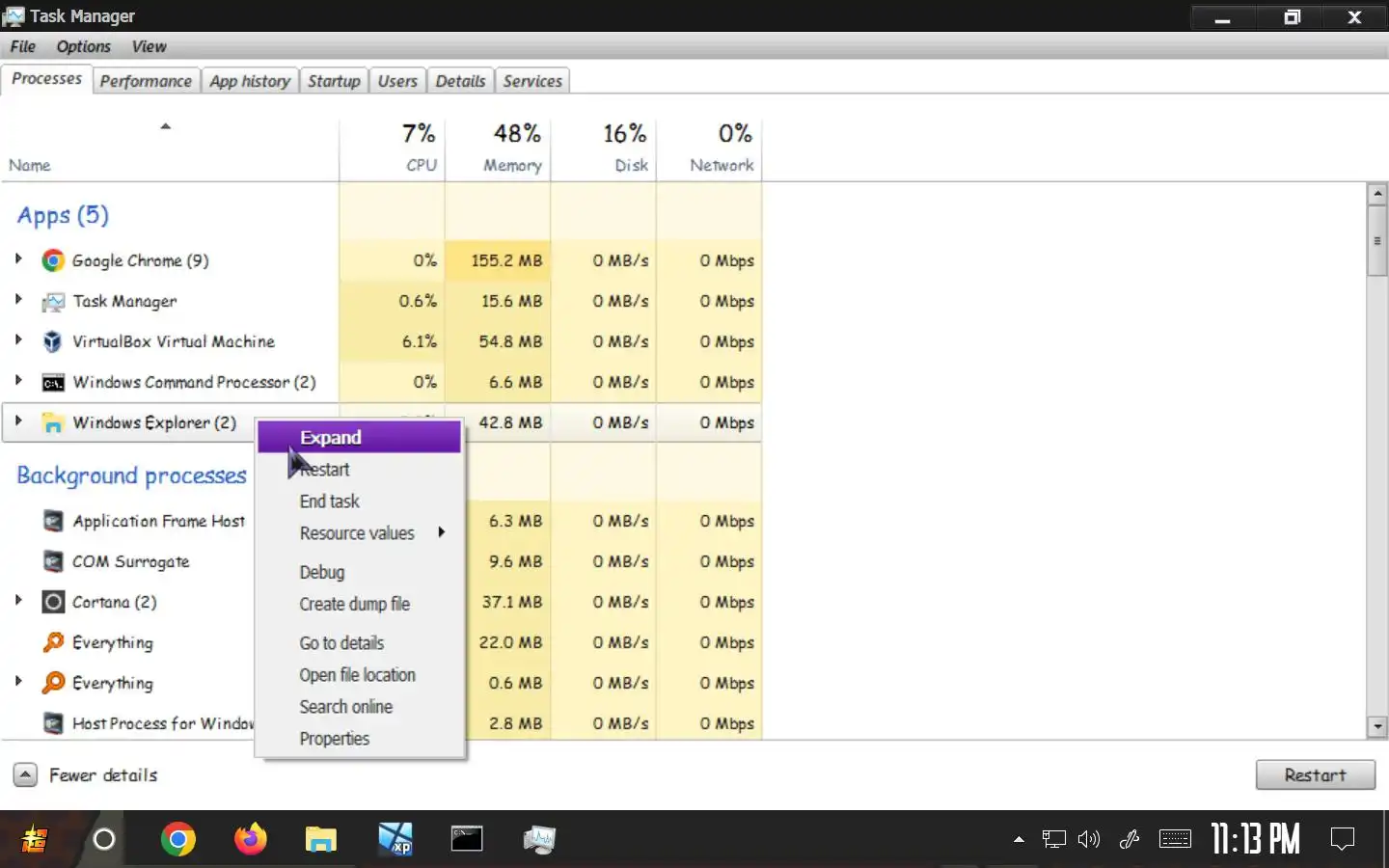Screen dimensions: 1389x868
Task: Open File Explorer from the taskbar
Action: [321, 839]
